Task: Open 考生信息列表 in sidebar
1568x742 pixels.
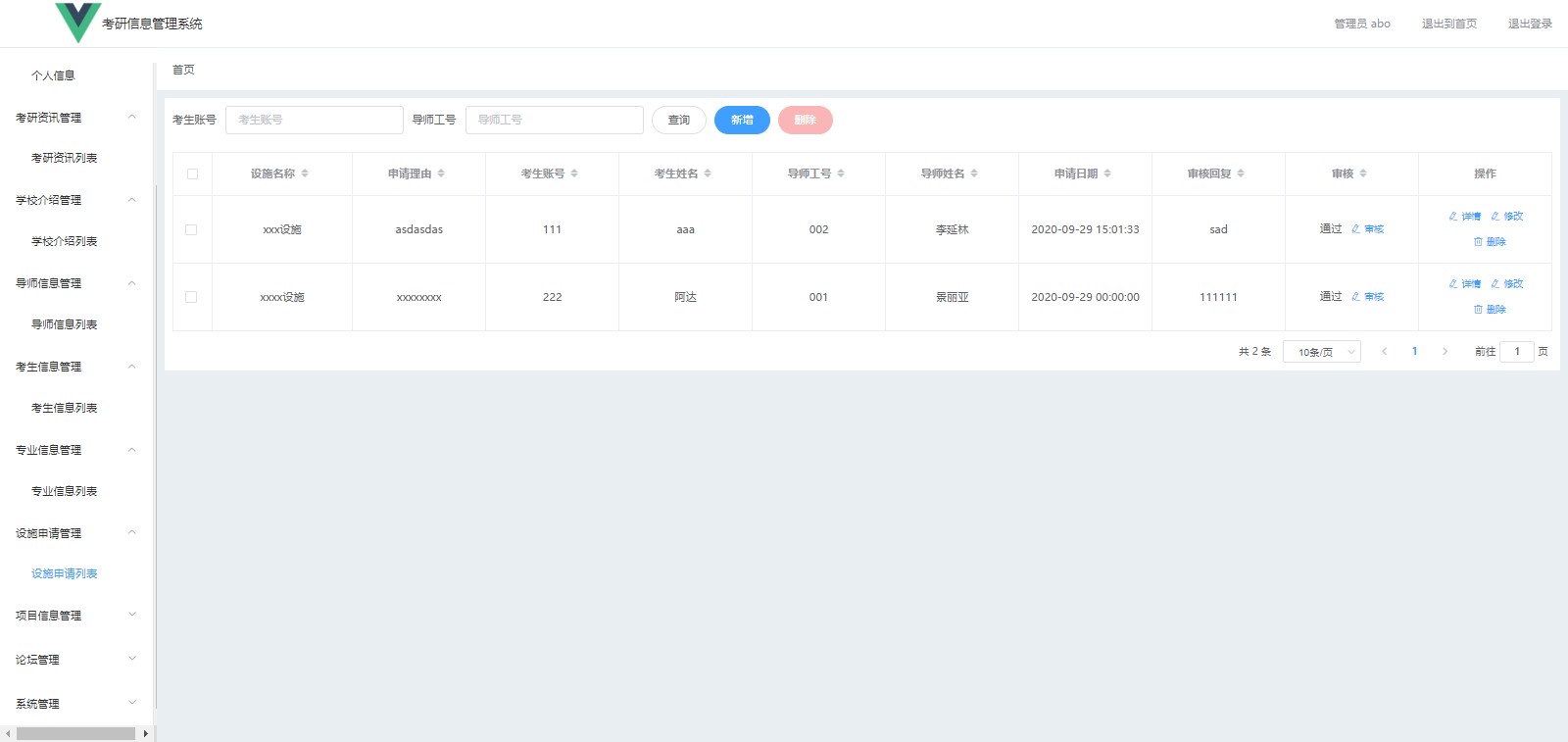Action: point(65,408)
